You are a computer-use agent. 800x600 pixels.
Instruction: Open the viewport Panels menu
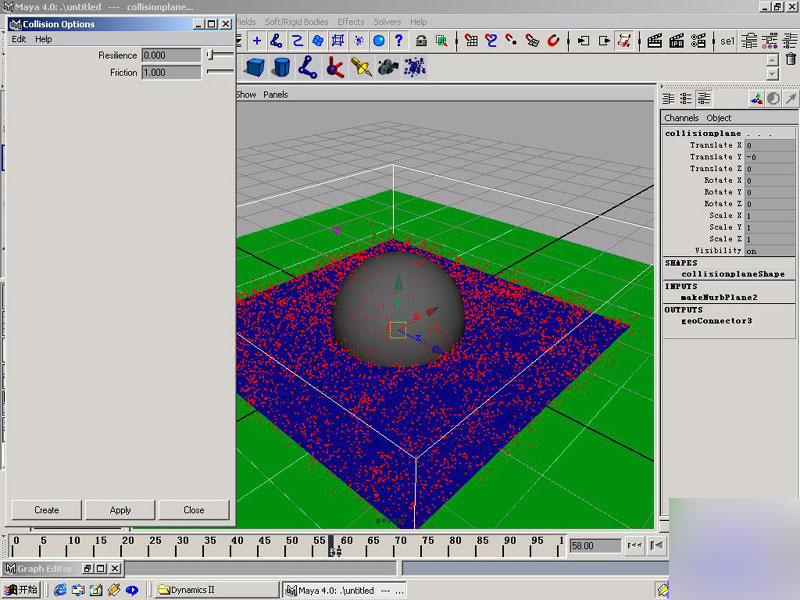(275, 95)
